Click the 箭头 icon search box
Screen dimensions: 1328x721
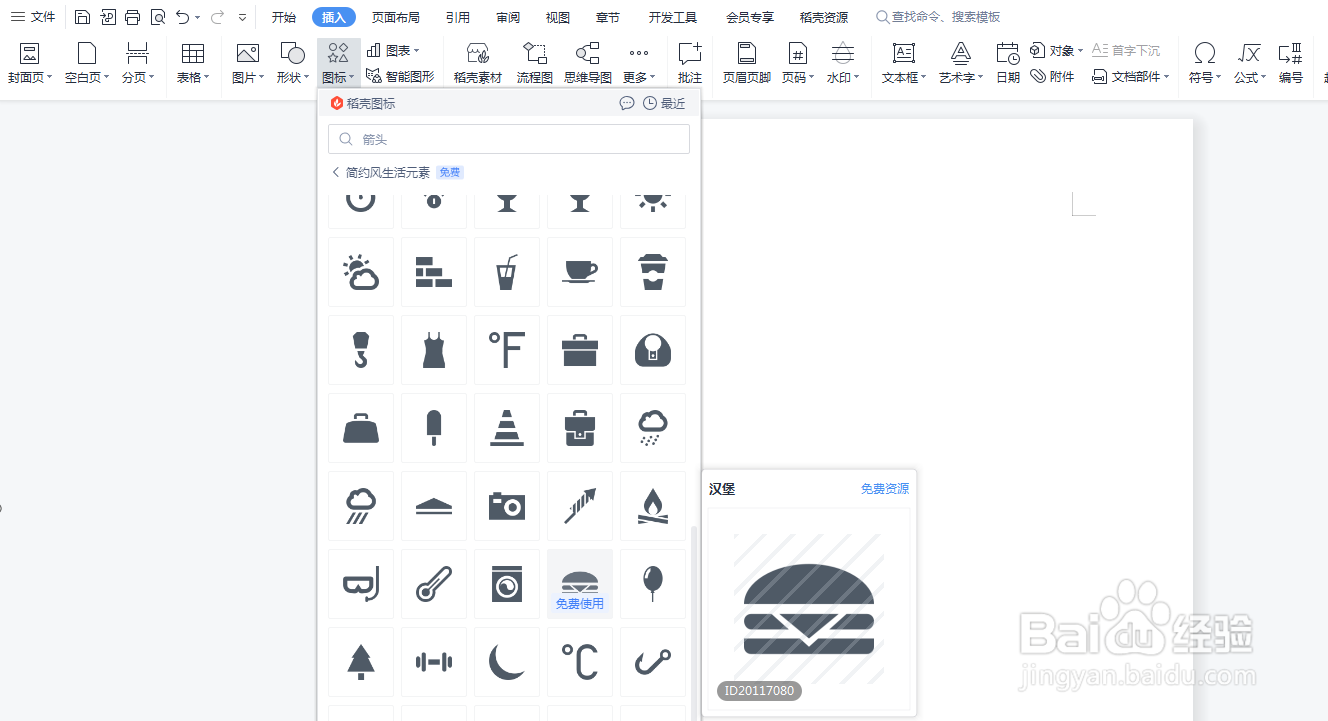[x=508, y=138]
